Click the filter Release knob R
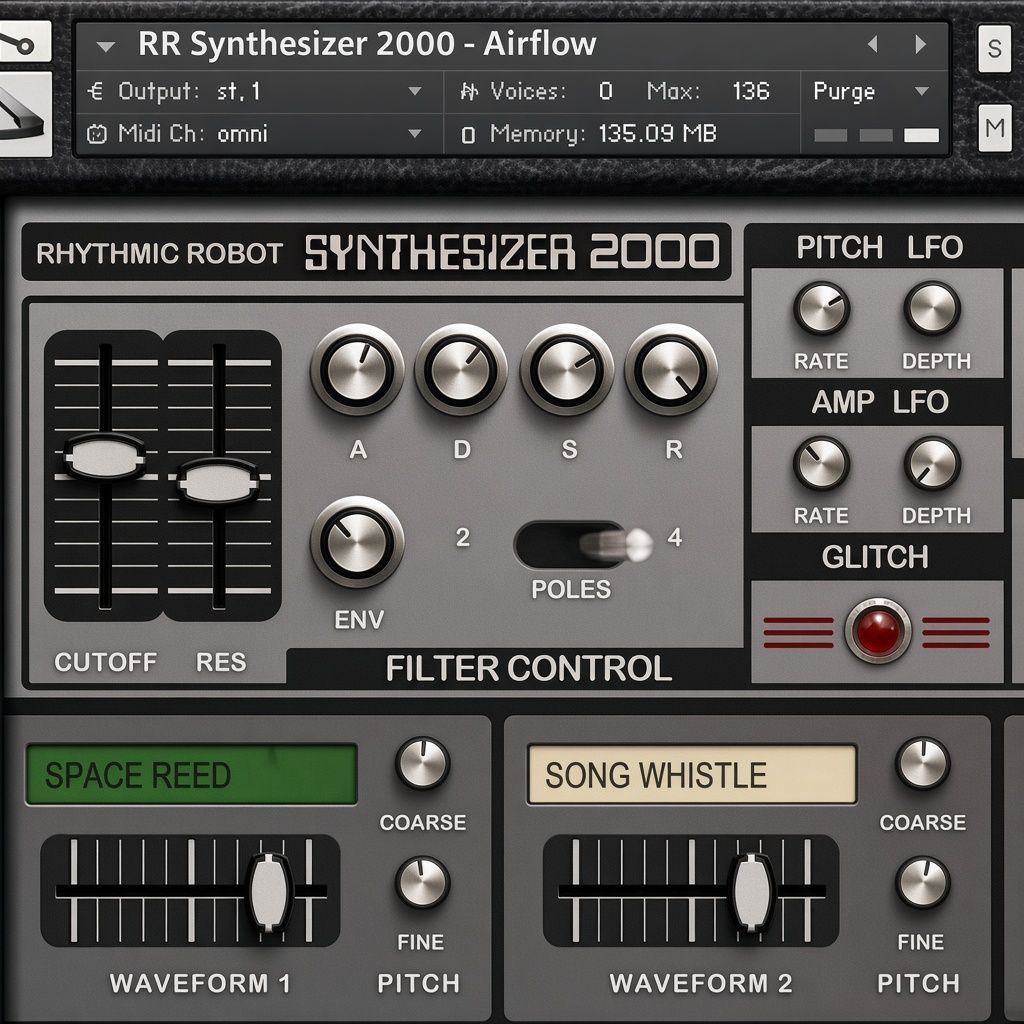 tap(671, 370)
